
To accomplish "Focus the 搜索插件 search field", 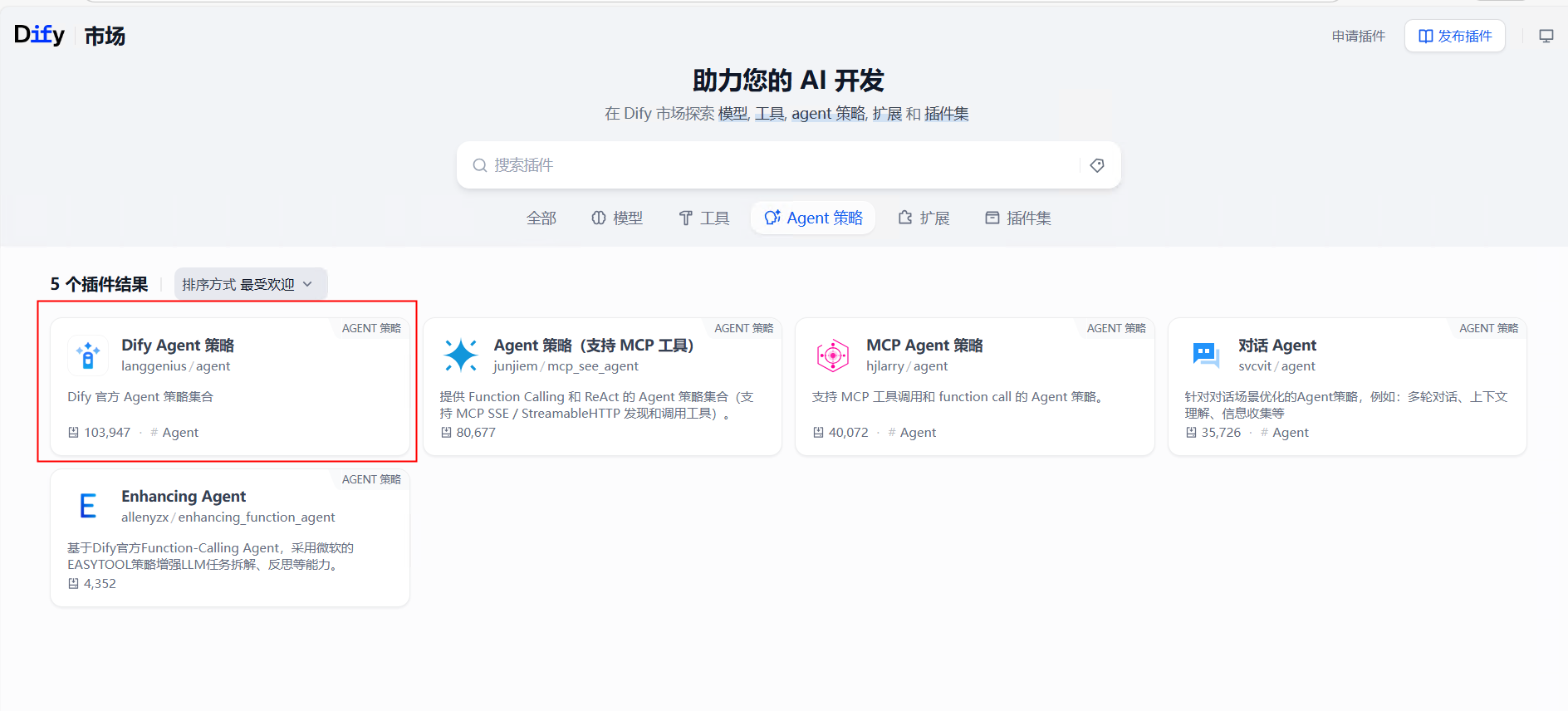I will click(789, 165).
